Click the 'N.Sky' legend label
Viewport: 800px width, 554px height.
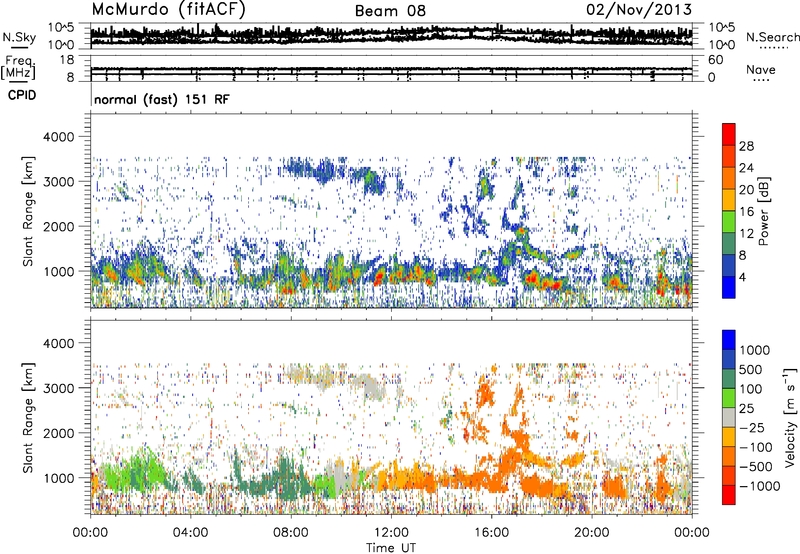click(19, 37)
